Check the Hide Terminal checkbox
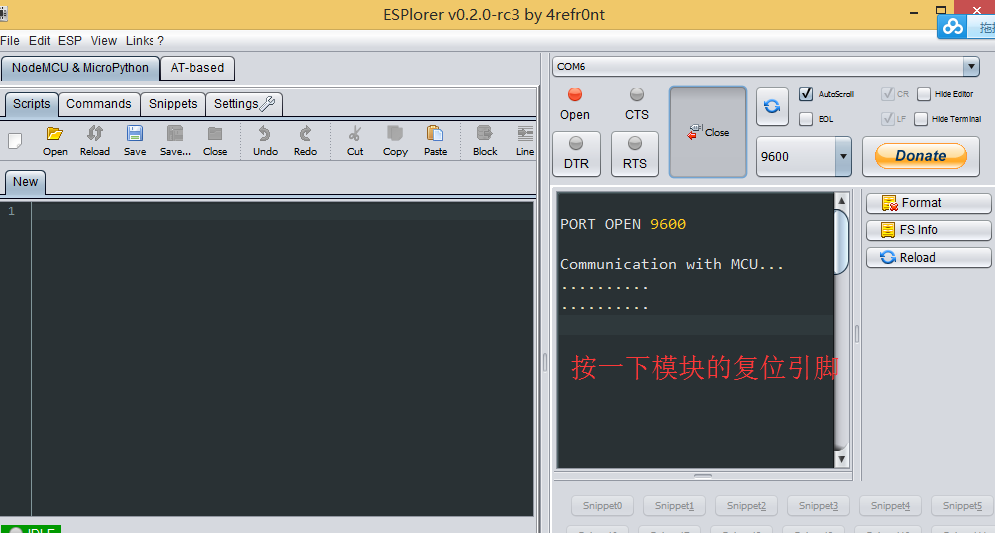Viewport: 995px width, 533px height. (921, 119)
